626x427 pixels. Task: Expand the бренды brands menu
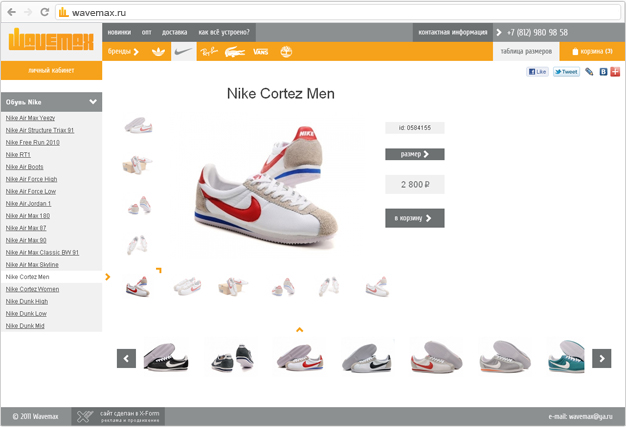[x=123, y=51]
